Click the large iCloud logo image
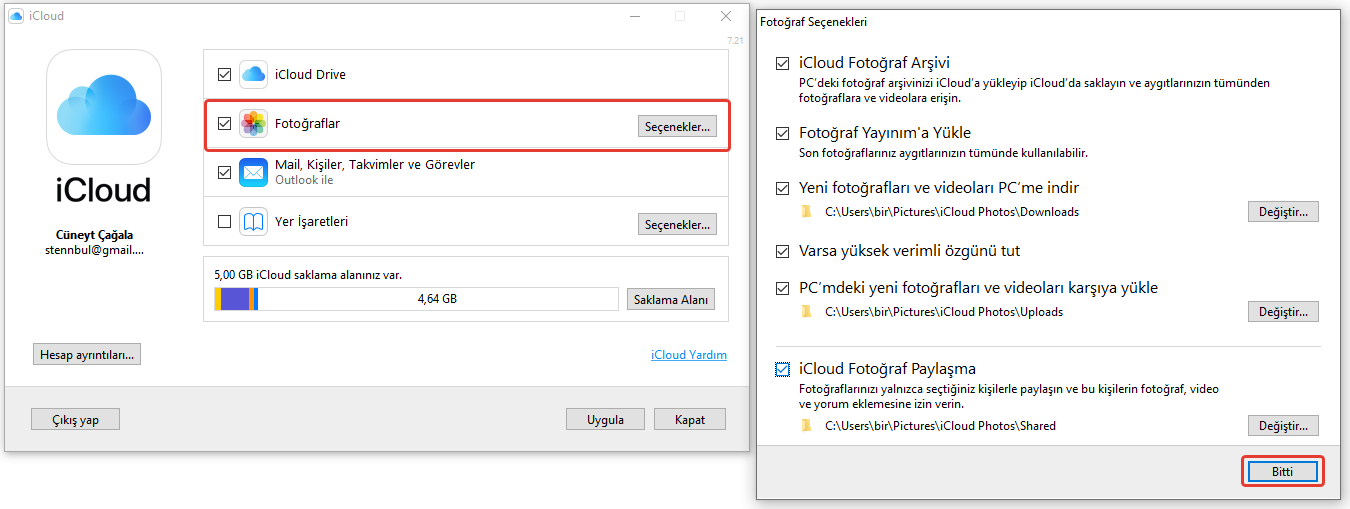This screenshot has height=509, width=1350. click(x=104, y=107)
